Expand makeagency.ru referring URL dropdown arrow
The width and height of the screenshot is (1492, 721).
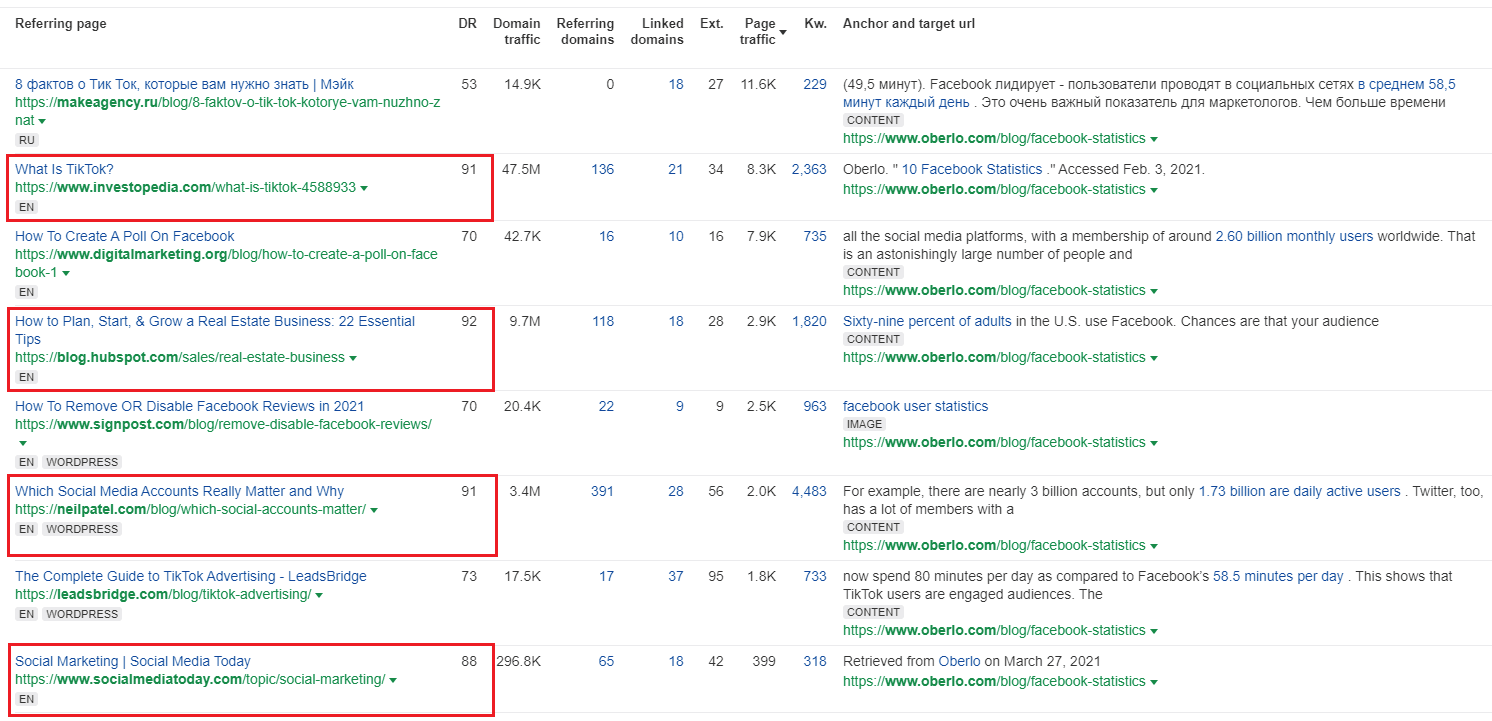click(42, 121)
